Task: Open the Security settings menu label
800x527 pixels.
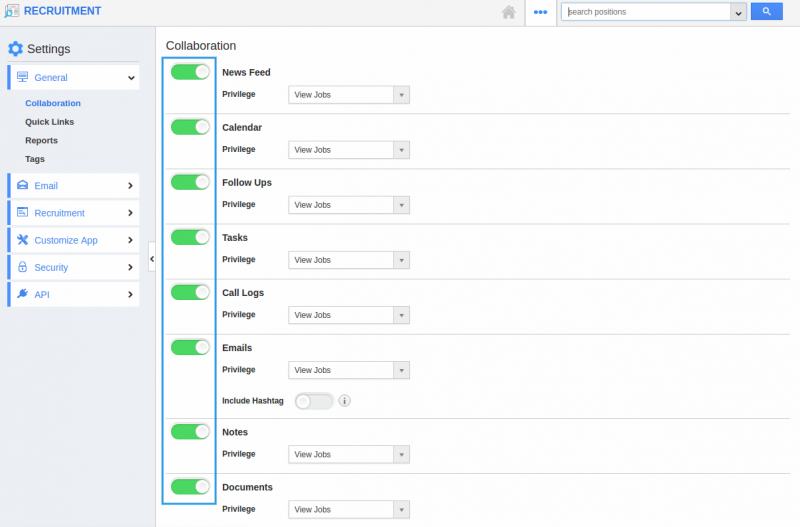Action: [x=51, y=267]
